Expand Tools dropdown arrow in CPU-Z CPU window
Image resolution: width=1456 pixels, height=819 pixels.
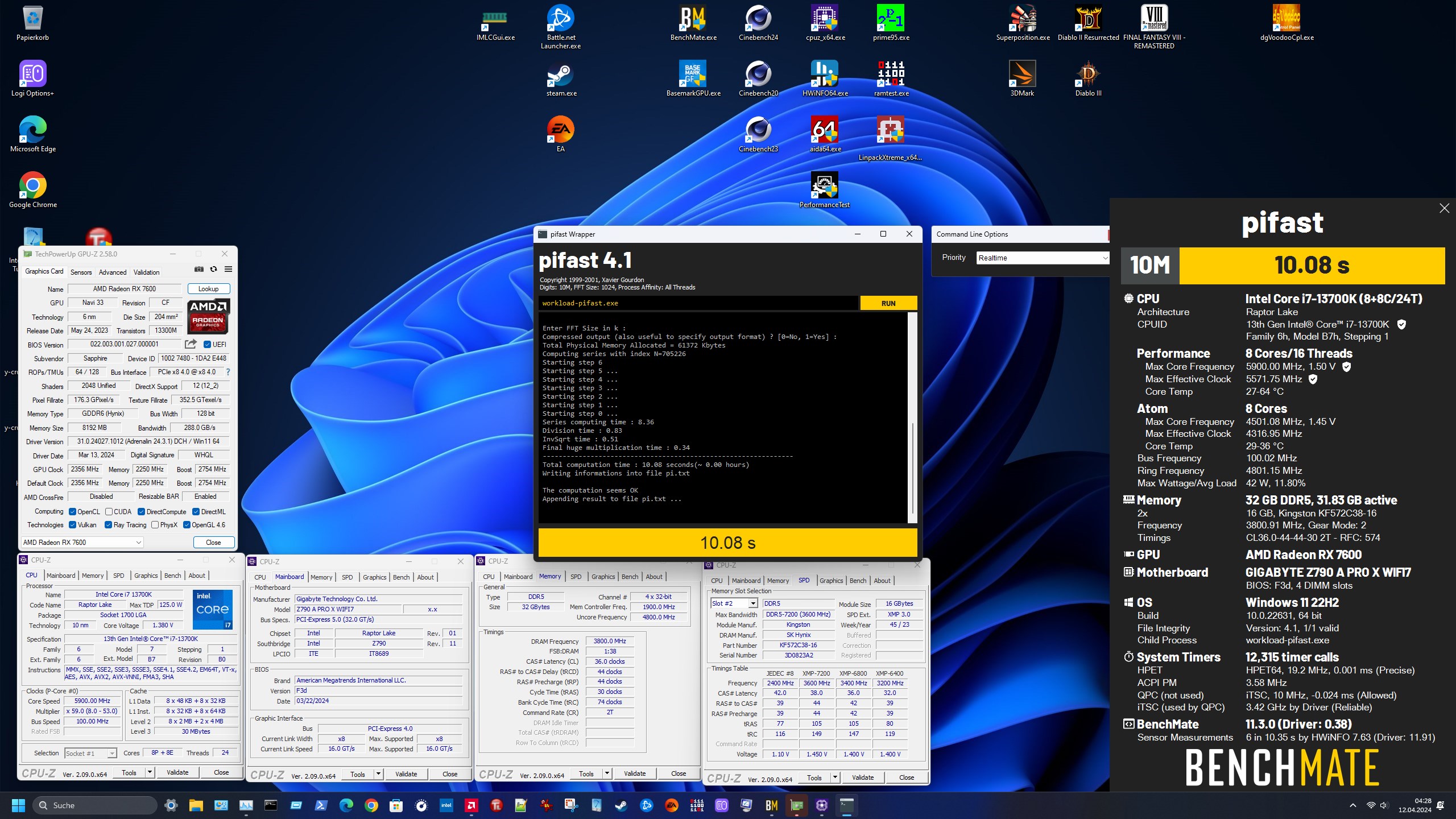pos(150,772)
